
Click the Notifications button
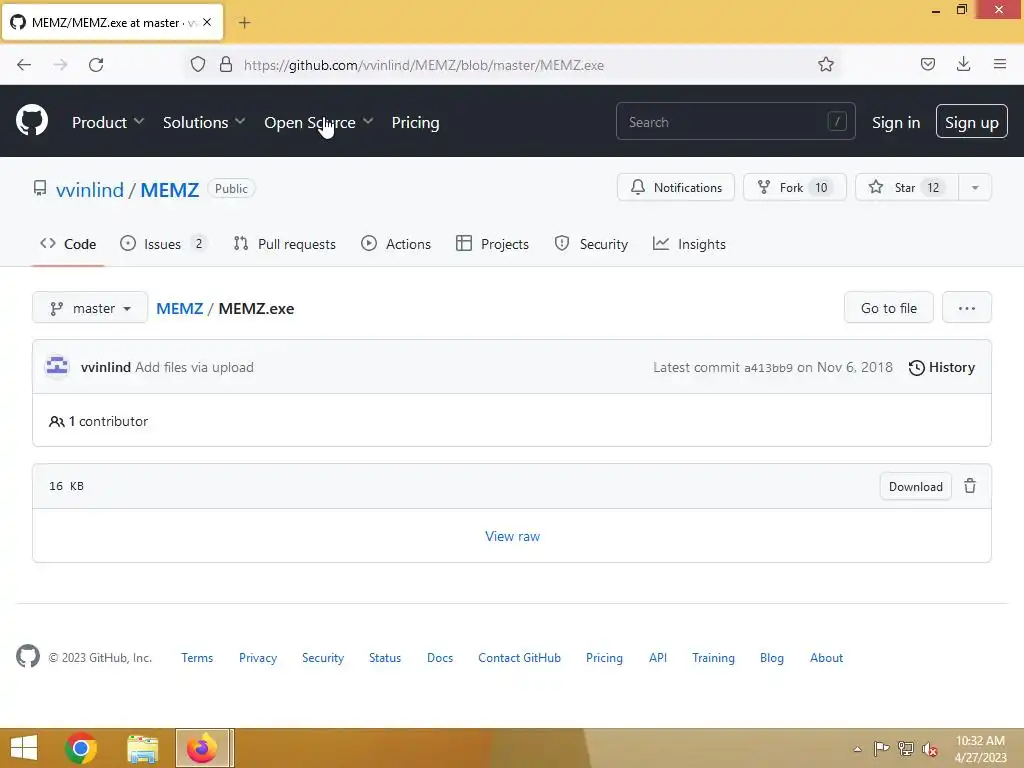pyautogui.click(x=676, y=187)
